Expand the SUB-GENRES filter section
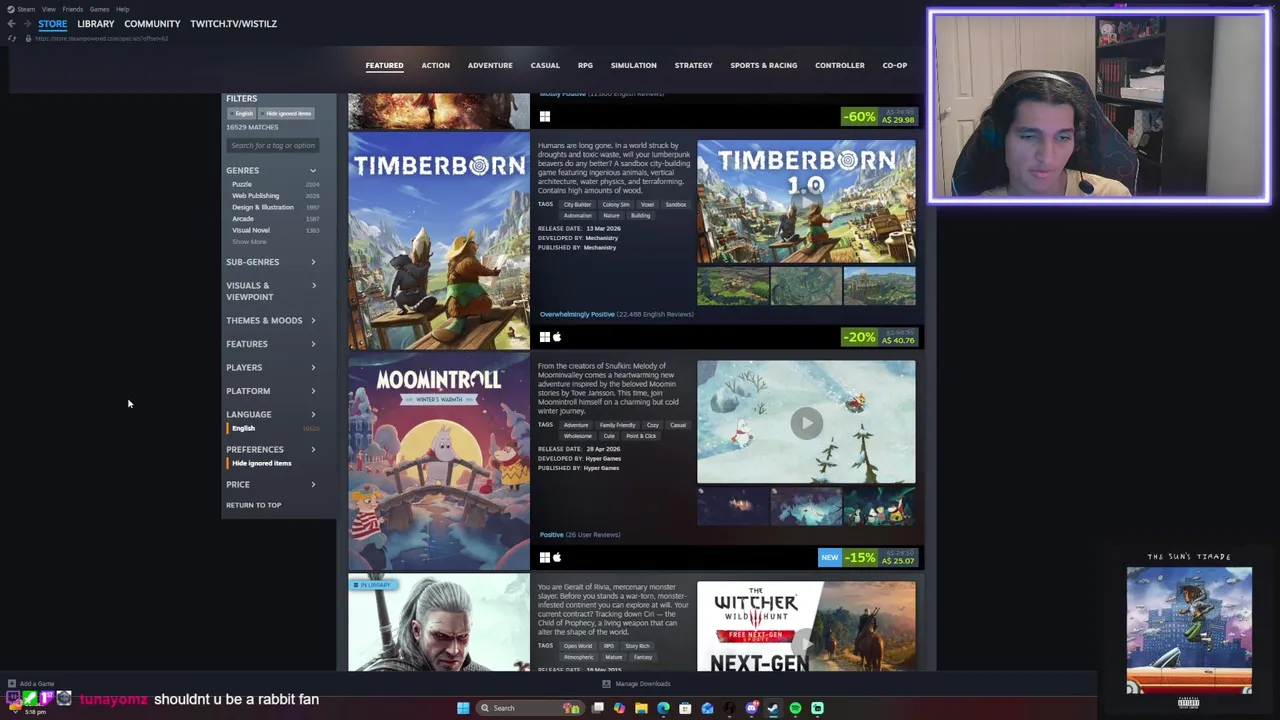 click(271, 262)
